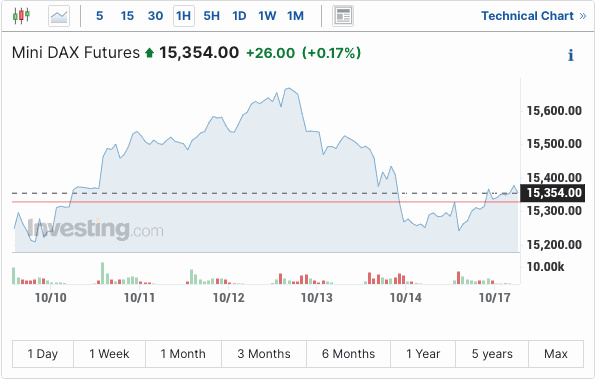Screen dimensions: 595x379
Task: Select the 1H interval
Action: (x=184, y=16)
